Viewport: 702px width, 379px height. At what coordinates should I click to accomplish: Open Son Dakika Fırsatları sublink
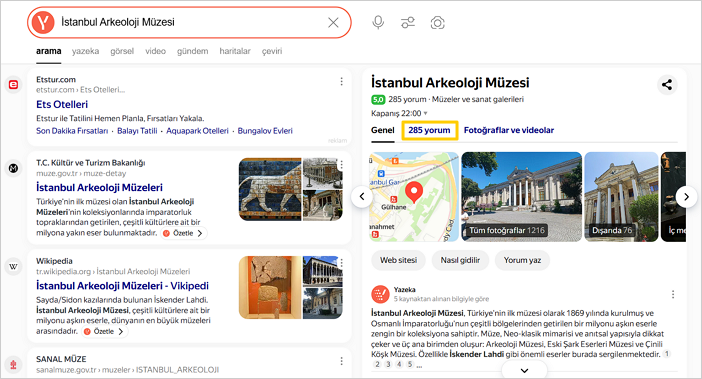[72, 131]
